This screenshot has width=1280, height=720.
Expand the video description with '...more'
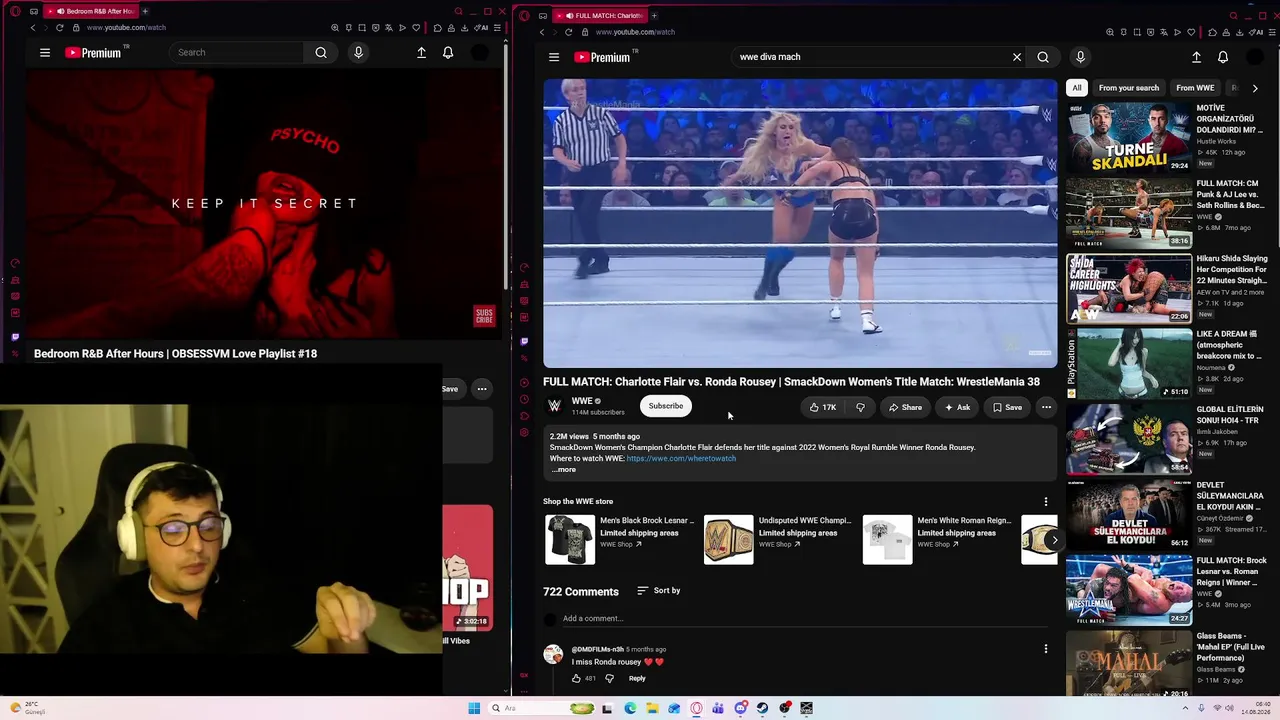564,469
